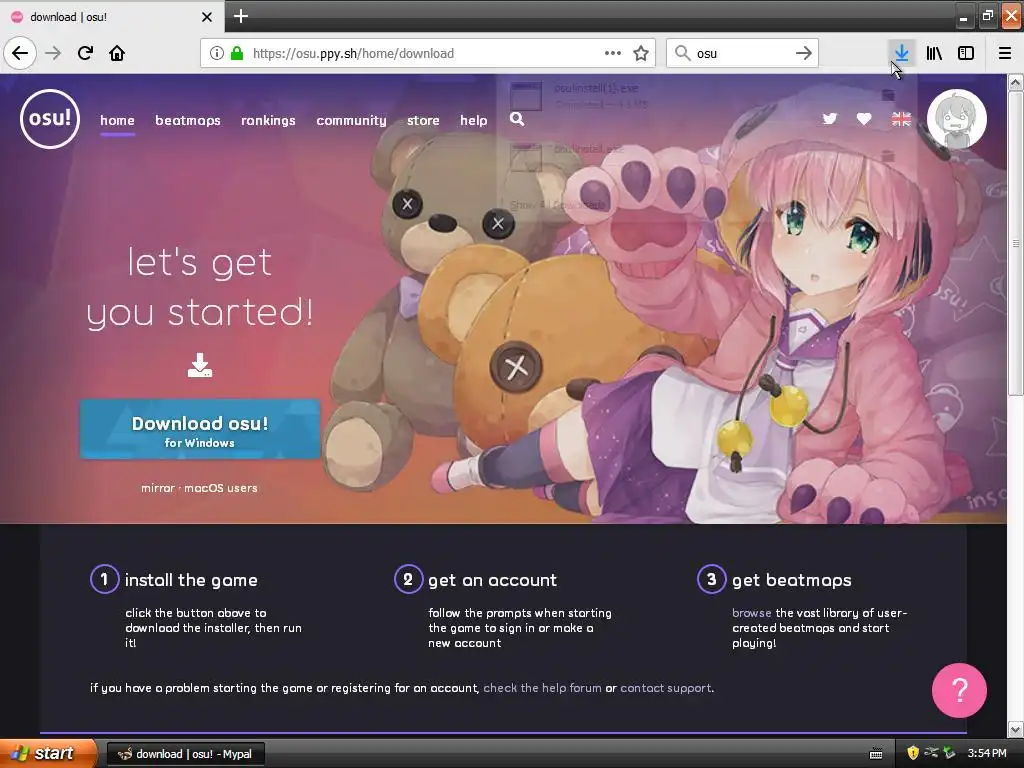Follow the browse beatmaps link
1024x768 pixels.
tap(752, 613)
